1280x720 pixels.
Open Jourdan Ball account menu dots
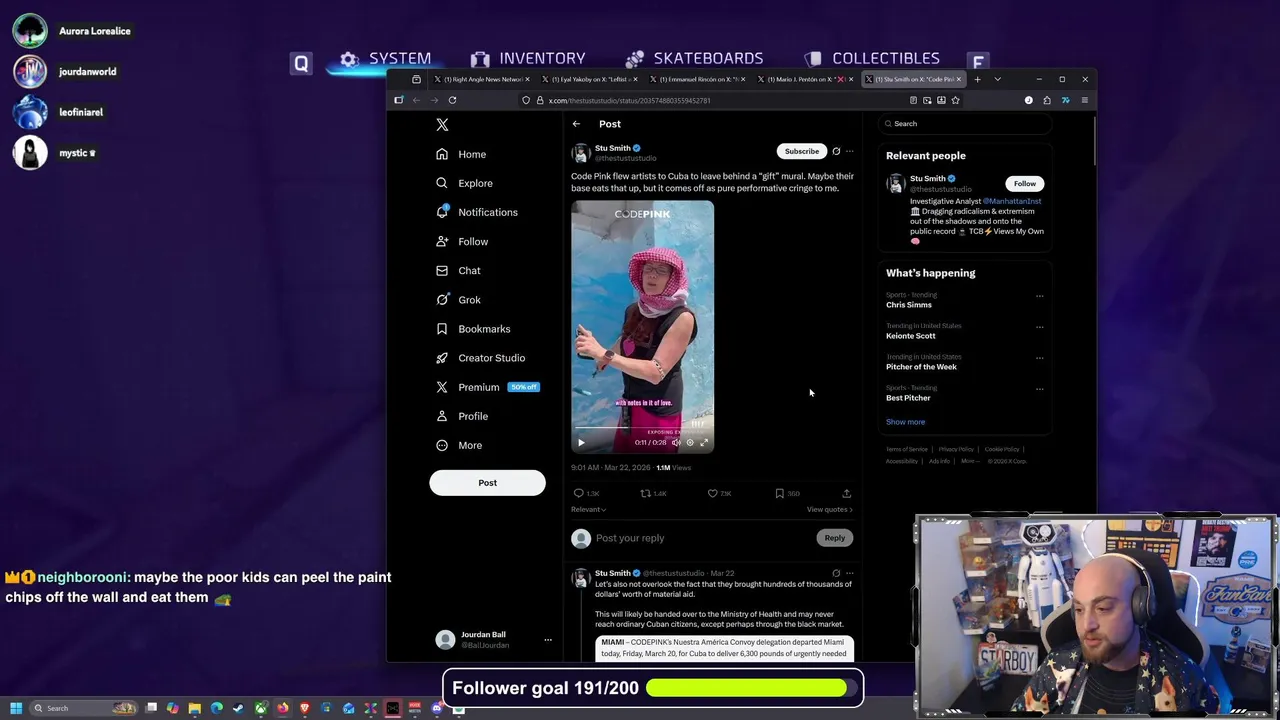[547, 640]
